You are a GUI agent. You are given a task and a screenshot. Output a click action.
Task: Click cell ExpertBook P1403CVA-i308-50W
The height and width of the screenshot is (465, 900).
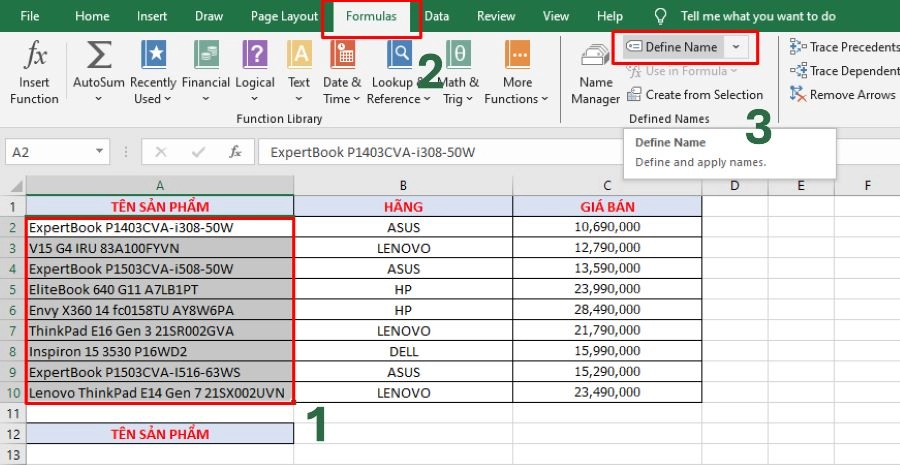[x=160, y=227]
